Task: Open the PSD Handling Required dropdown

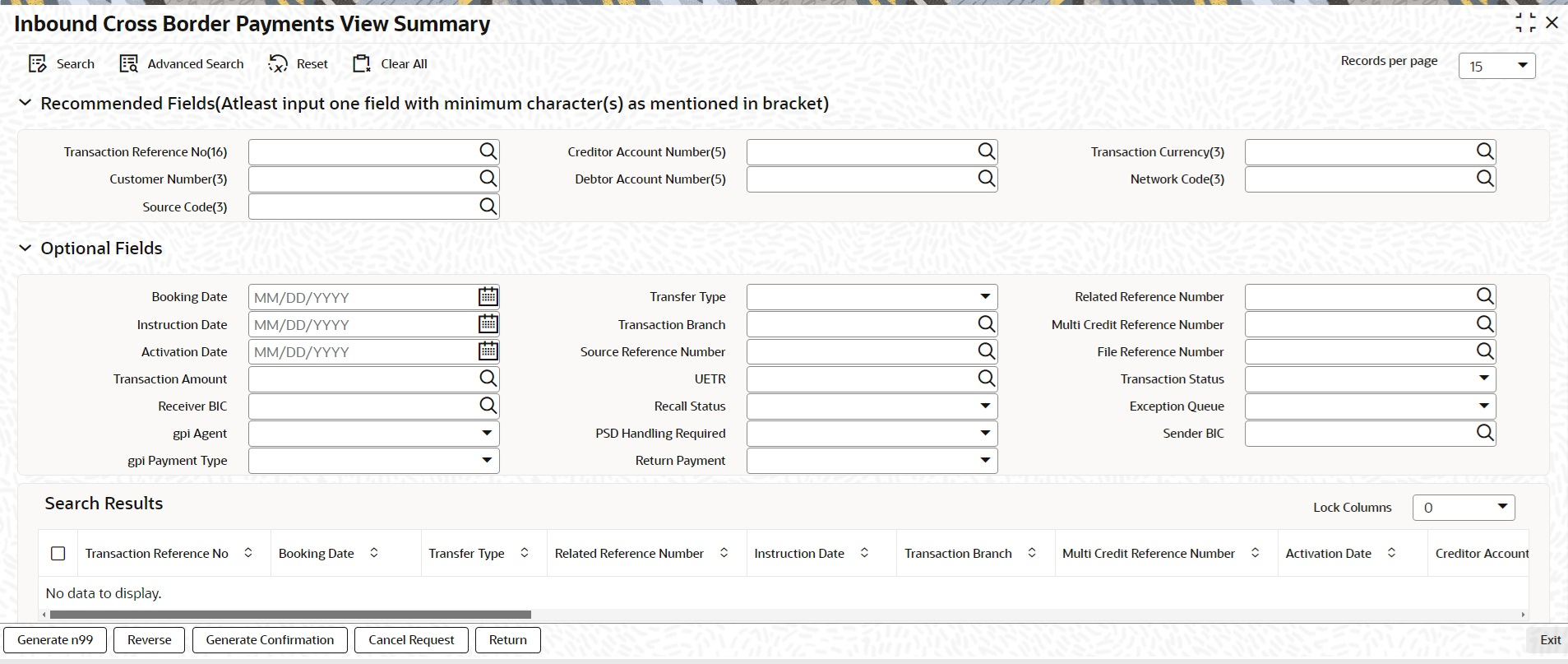Action: point(872,433)
